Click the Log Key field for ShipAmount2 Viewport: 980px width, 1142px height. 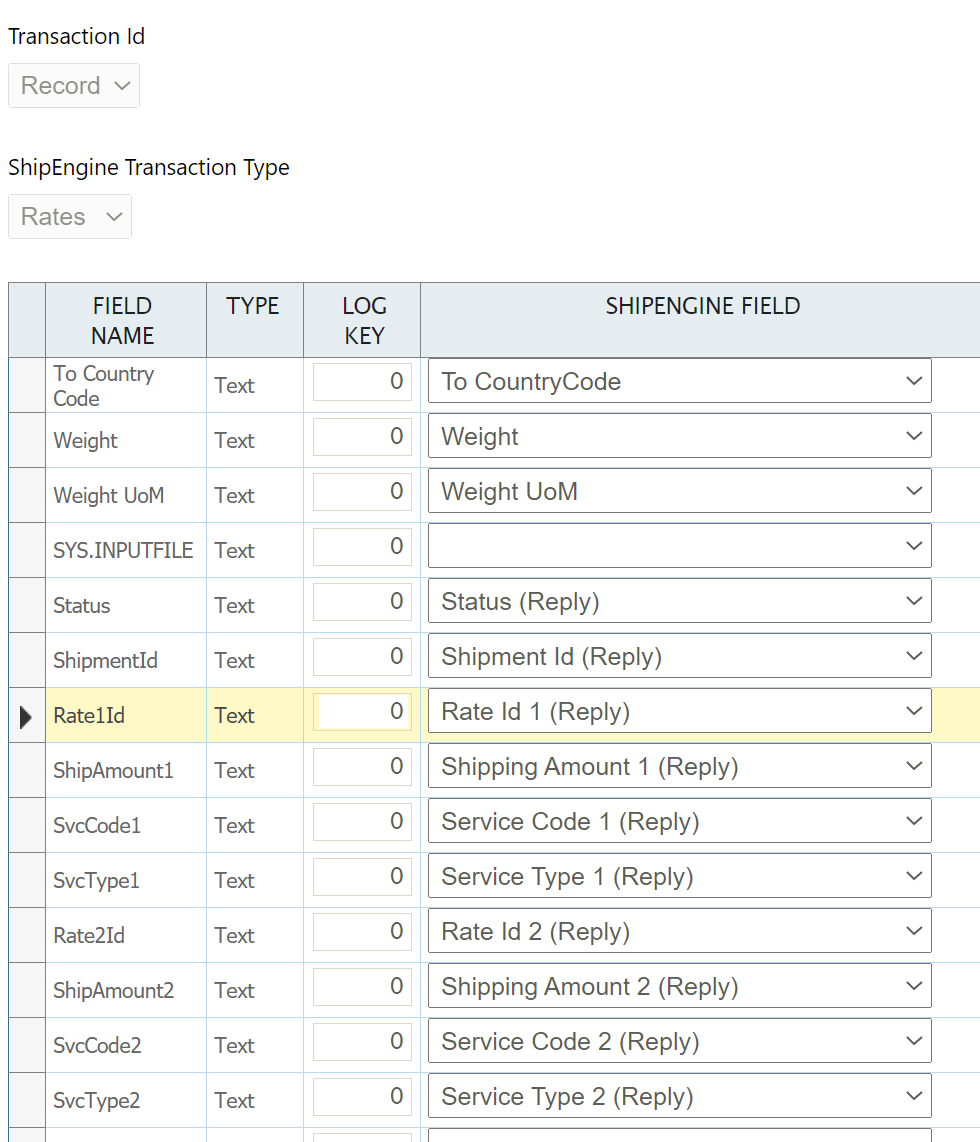(362, 986)
